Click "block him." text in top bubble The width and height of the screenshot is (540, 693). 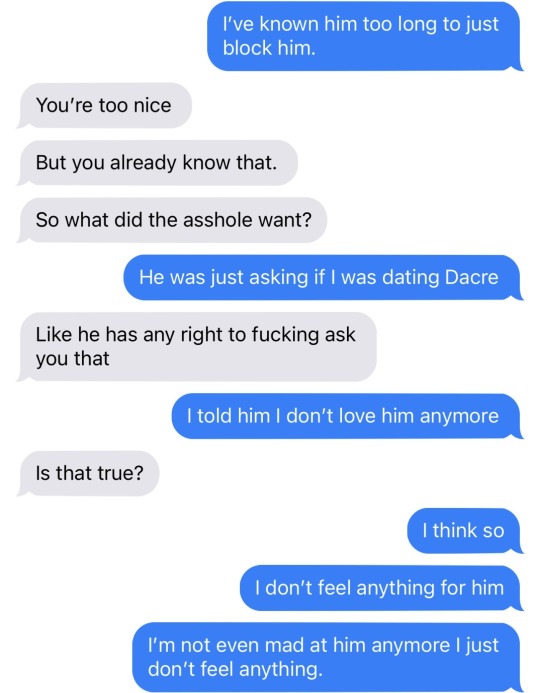click(269, 48)
